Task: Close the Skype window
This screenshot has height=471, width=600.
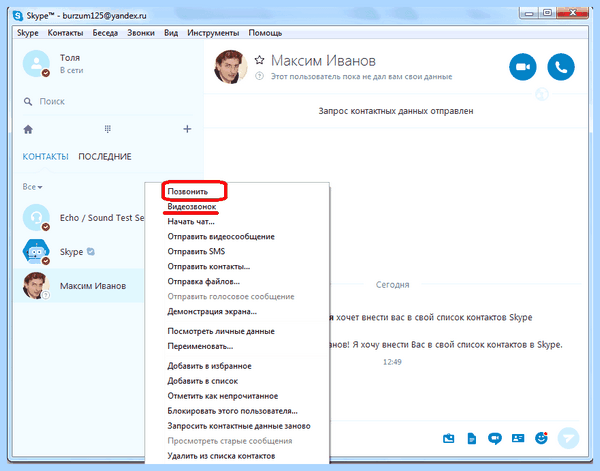Action: (x=572, y=13)
